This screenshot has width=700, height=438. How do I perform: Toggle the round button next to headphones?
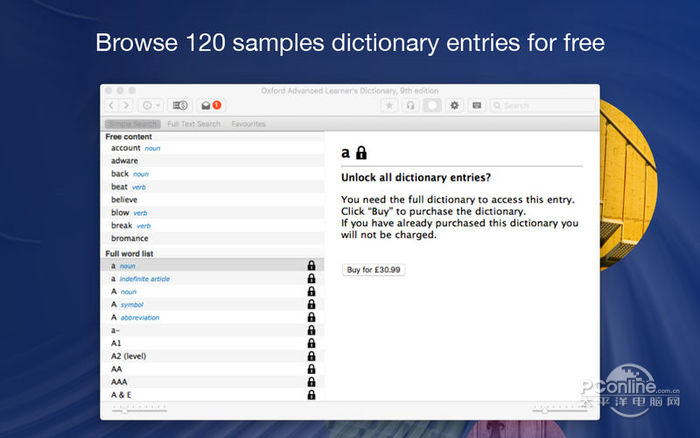pyautogui.click(x=432, y=105)
